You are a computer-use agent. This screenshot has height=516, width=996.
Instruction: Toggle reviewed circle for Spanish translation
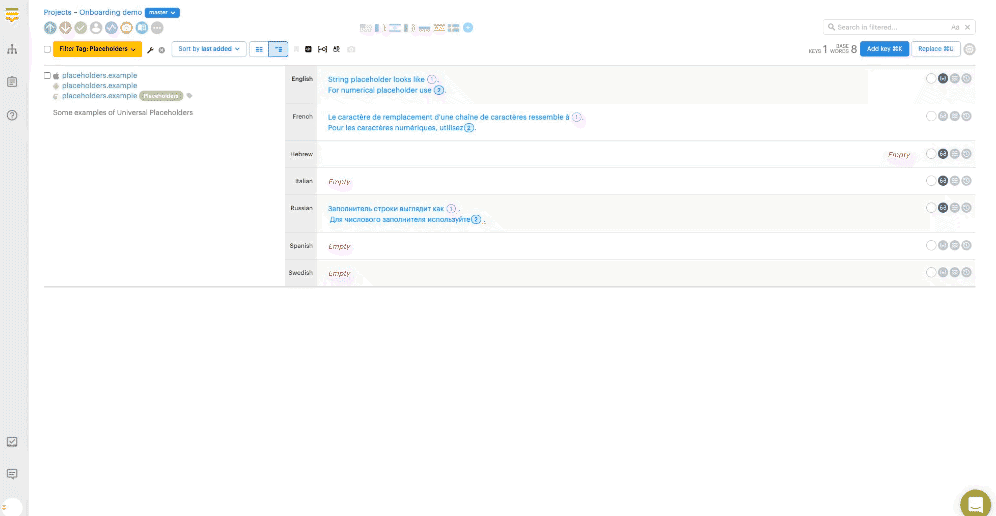pos(931,245)
